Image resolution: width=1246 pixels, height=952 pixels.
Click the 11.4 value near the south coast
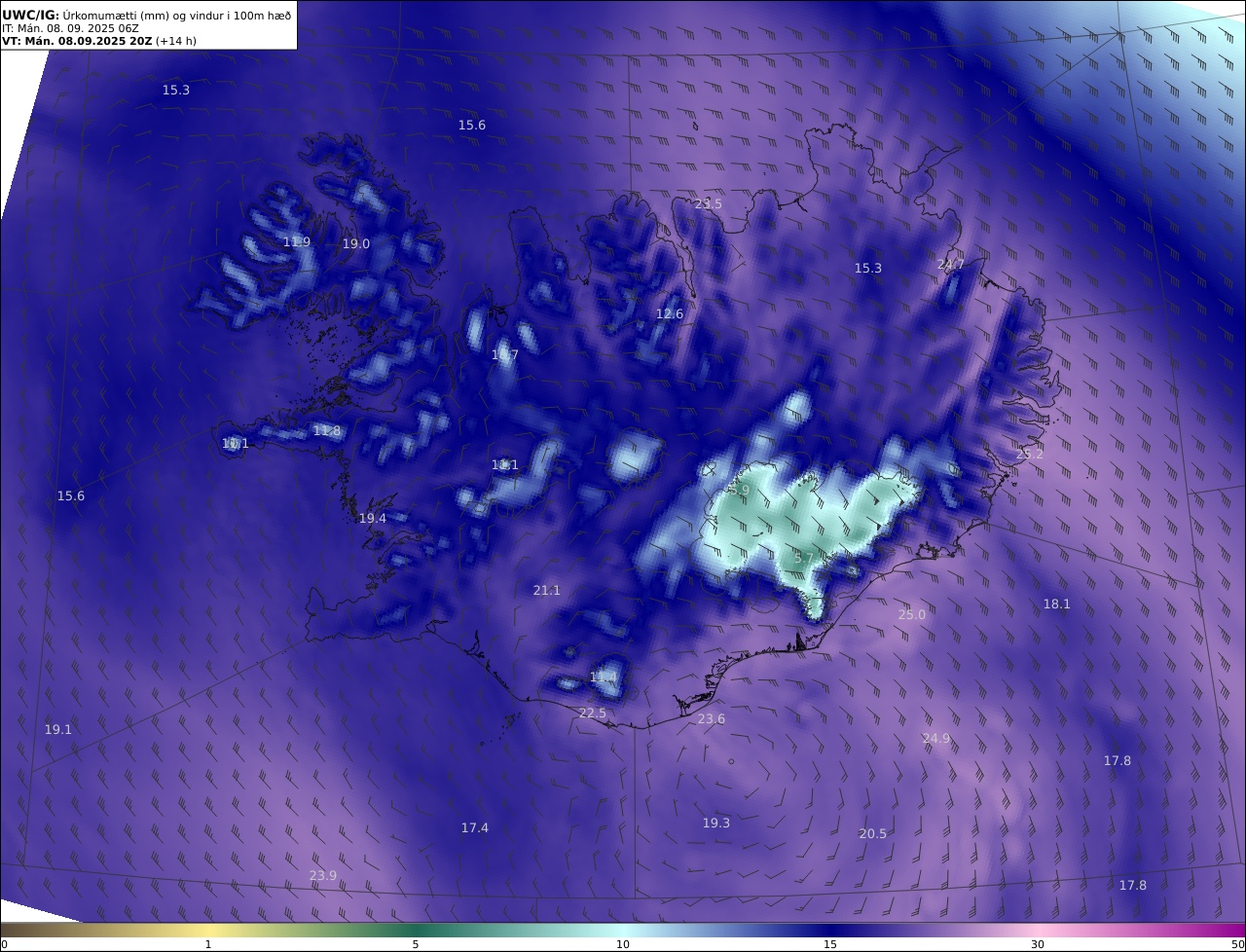click(x=604, y=677)
